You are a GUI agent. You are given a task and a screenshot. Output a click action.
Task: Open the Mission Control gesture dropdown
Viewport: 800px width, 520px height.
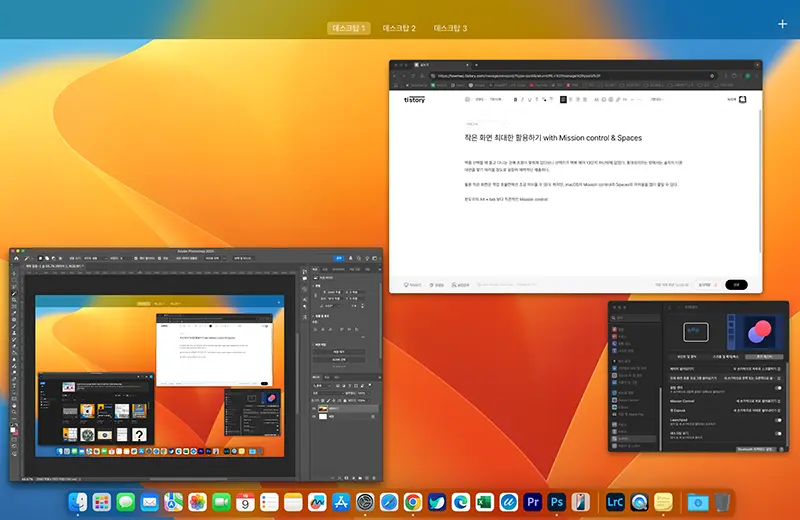click(757, 401)
